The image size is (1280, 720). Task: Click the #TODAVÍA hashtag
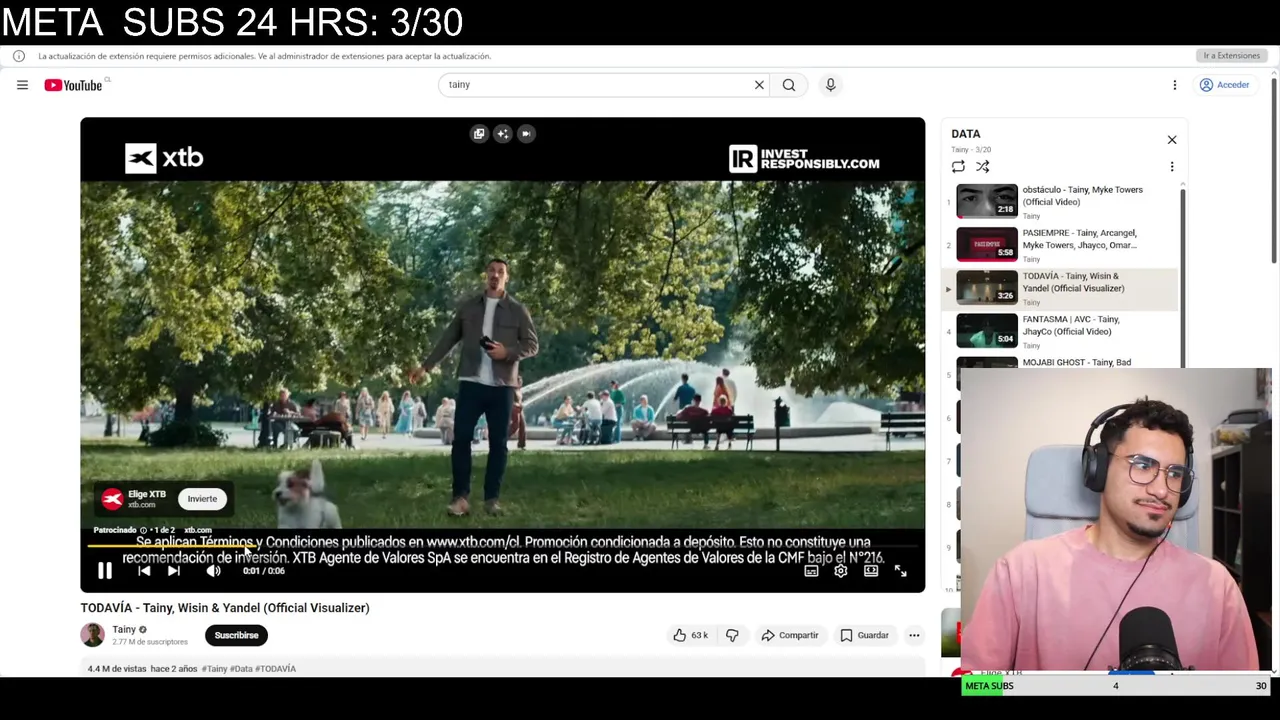pyautogui.click(x=275, y=669)
